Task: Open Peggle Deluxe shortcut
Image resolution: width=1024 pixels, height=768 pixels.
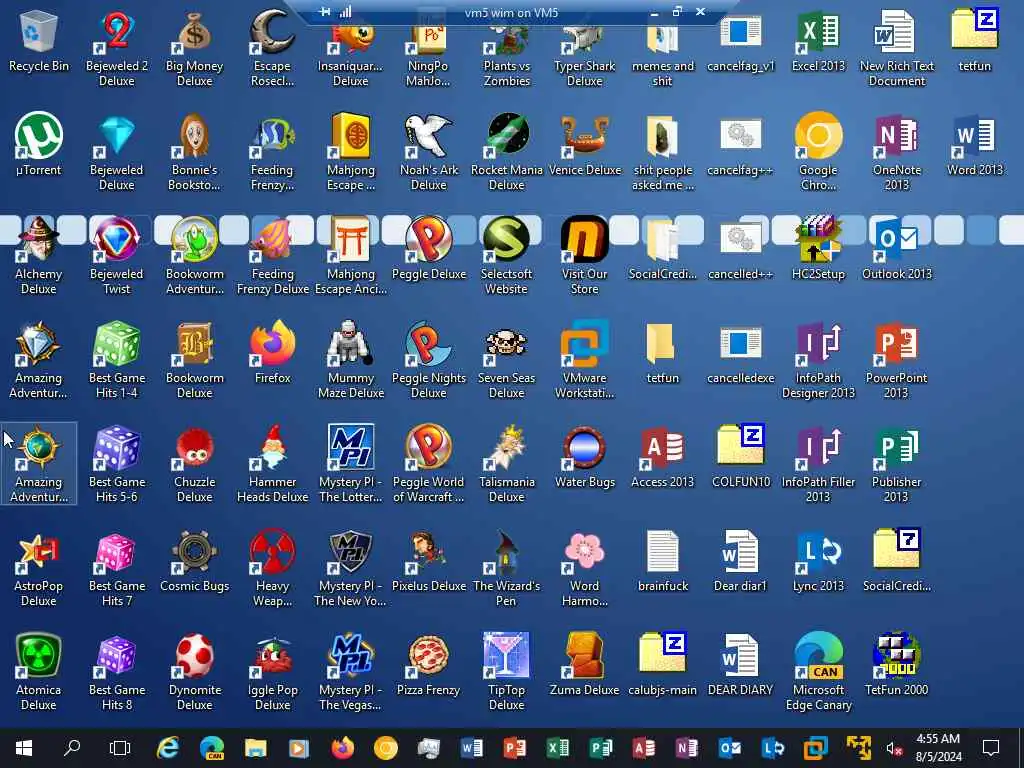Action: (429, 248)
